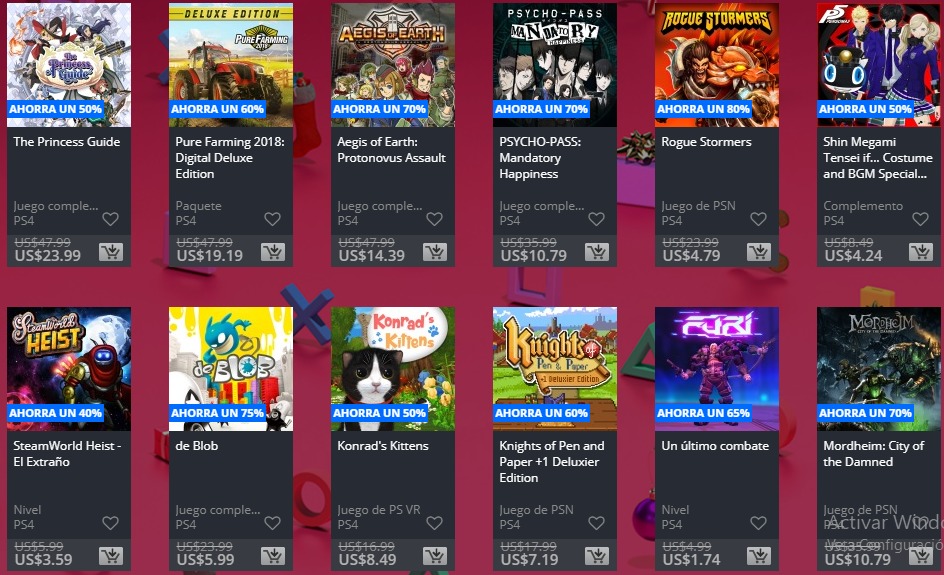
Task: Add Un último combate to cart
Action: pos(759,556)
